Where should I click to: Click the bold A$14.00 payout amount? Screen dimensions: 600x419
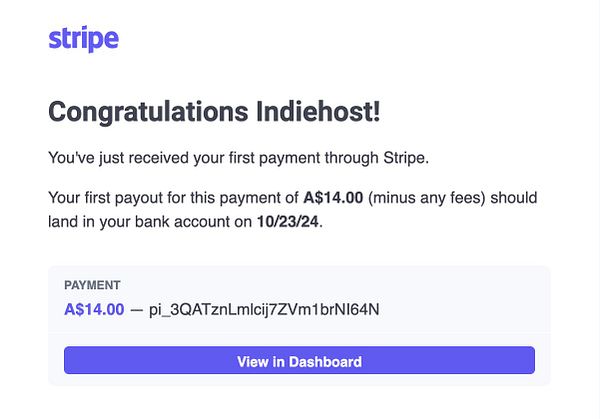tap(334, 199)
